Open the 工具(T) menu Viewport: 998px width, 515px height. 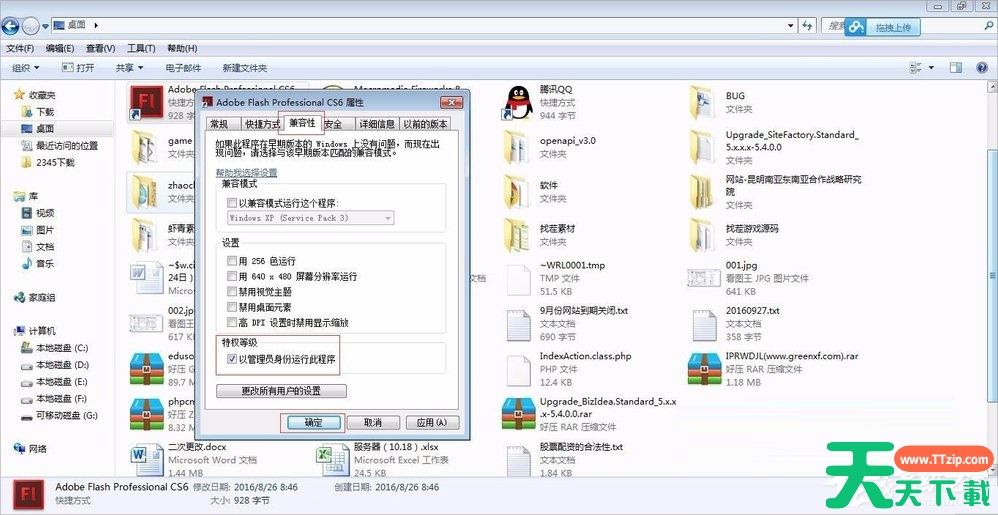[141, 48]
